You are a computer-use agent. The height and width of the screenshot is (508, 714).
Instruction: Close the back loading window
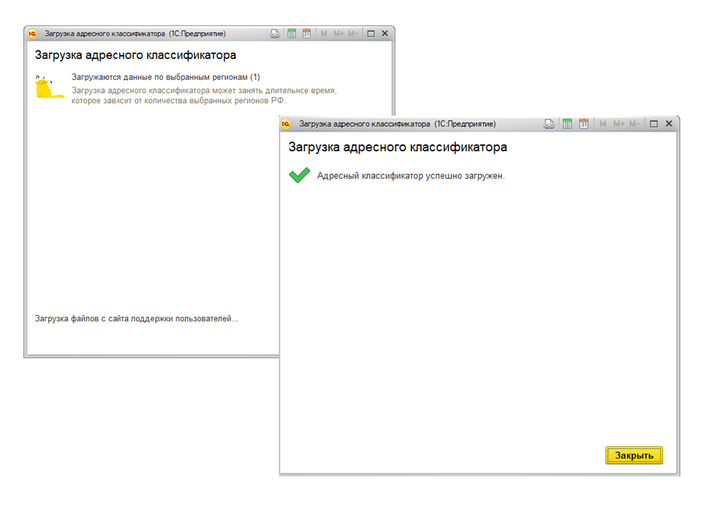tap(385, 34)
